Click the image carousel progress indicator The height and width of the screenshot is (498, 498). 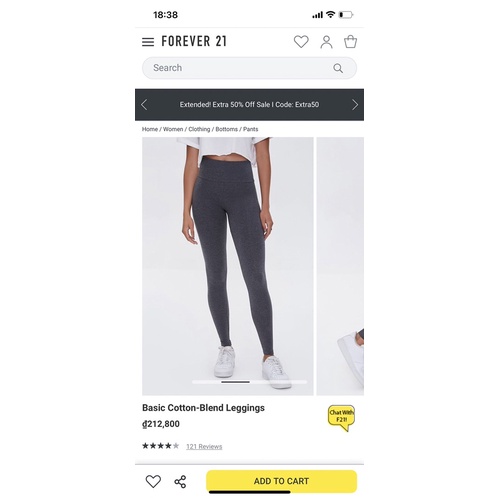(x=249, y=382)
